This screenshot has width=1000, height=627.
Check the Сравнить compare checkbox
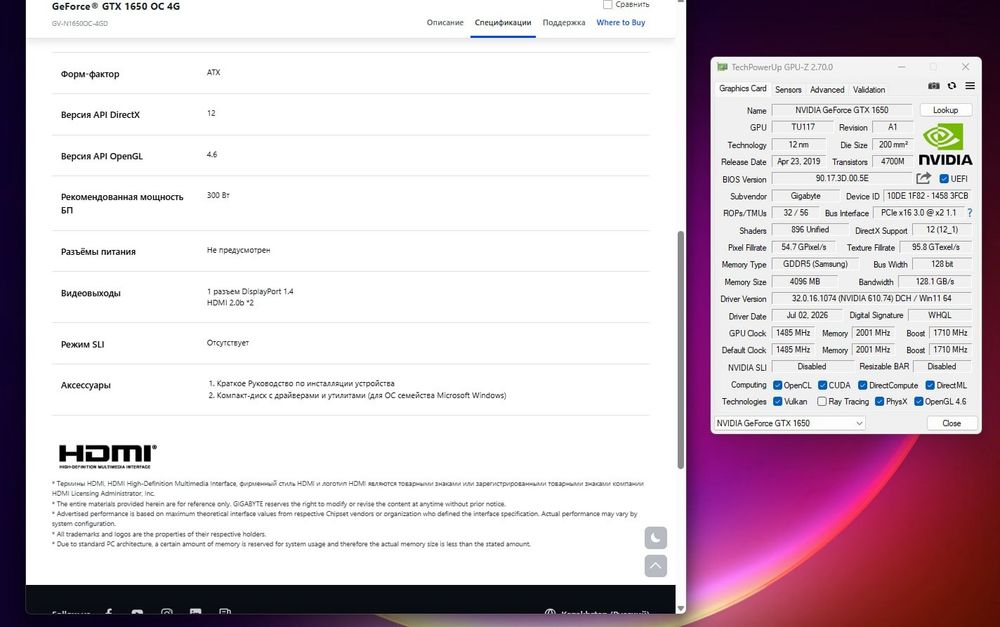coord(607,4)
